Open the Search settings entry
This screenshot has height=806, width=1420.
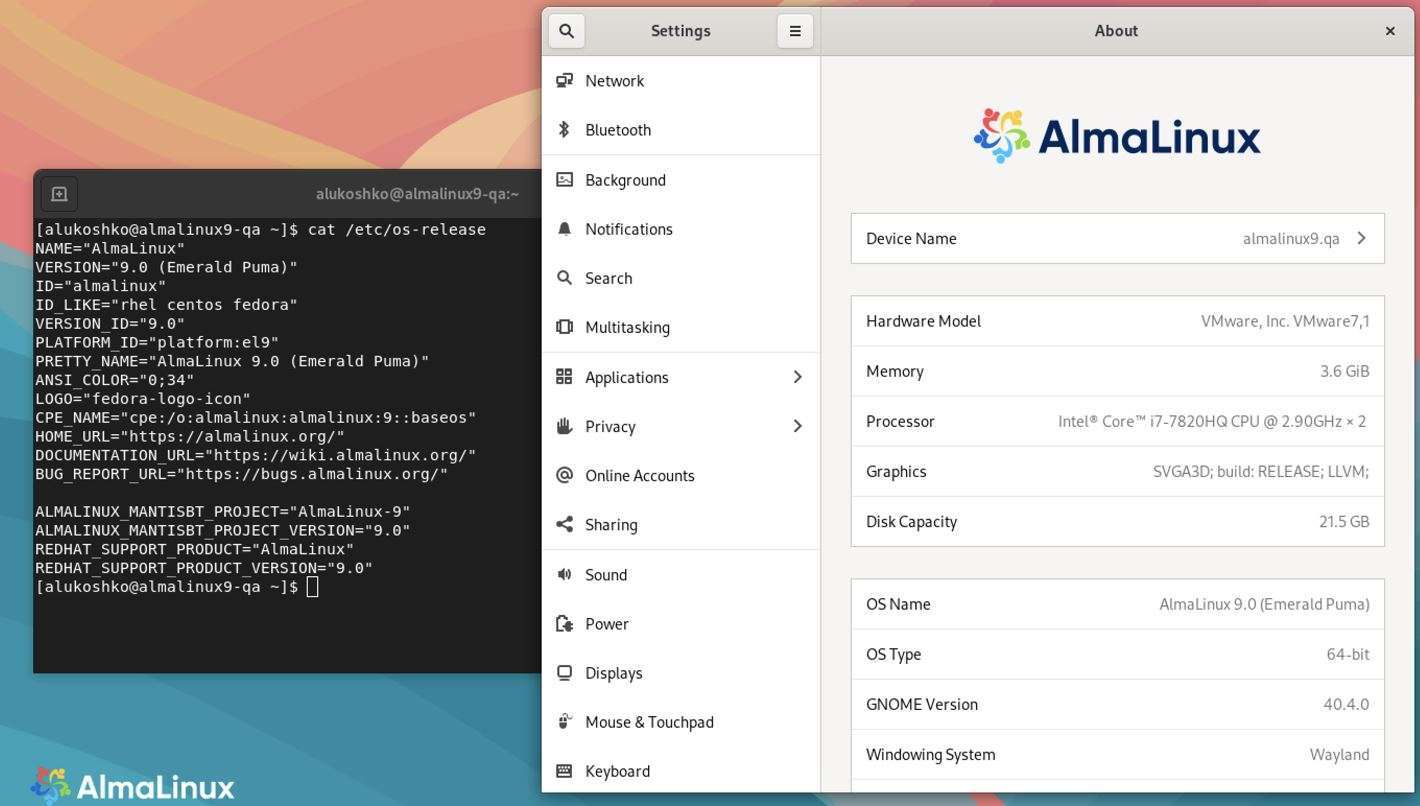pyautogui.click(x=609, y=277)
